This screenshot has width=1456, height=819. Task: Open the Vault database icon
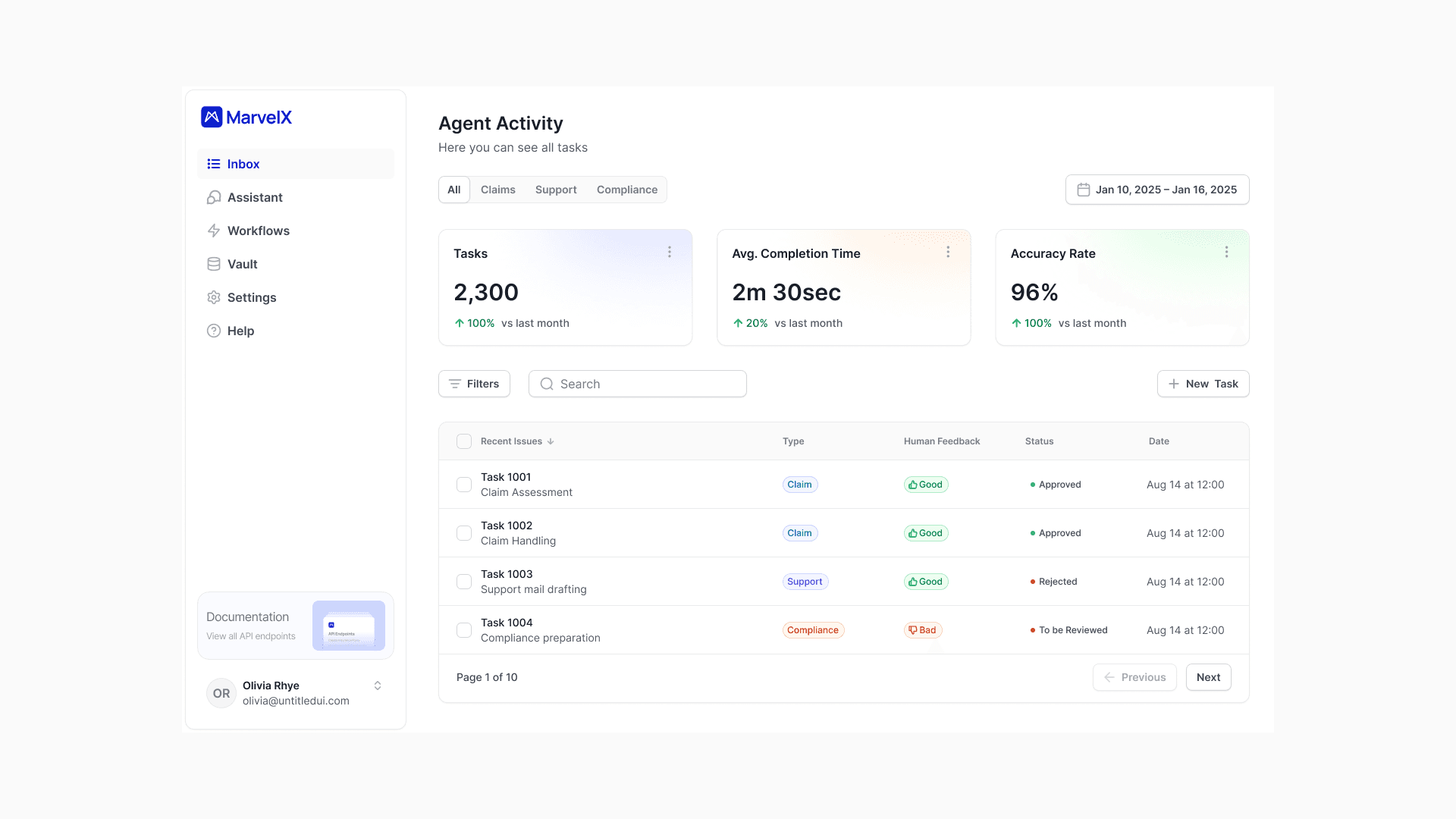[x=214, y=264]
